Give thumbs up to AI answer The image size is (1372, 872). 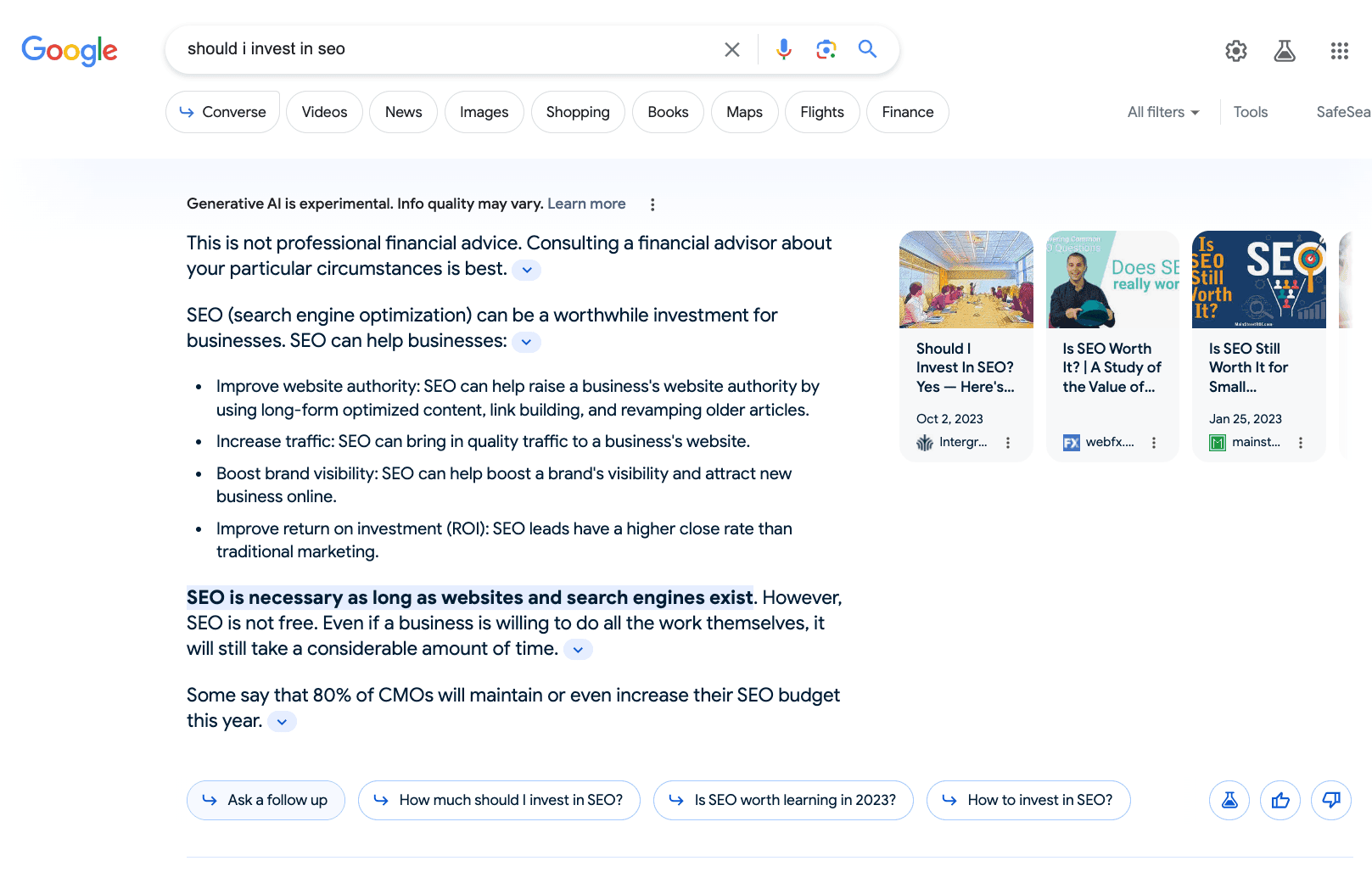1280,800
